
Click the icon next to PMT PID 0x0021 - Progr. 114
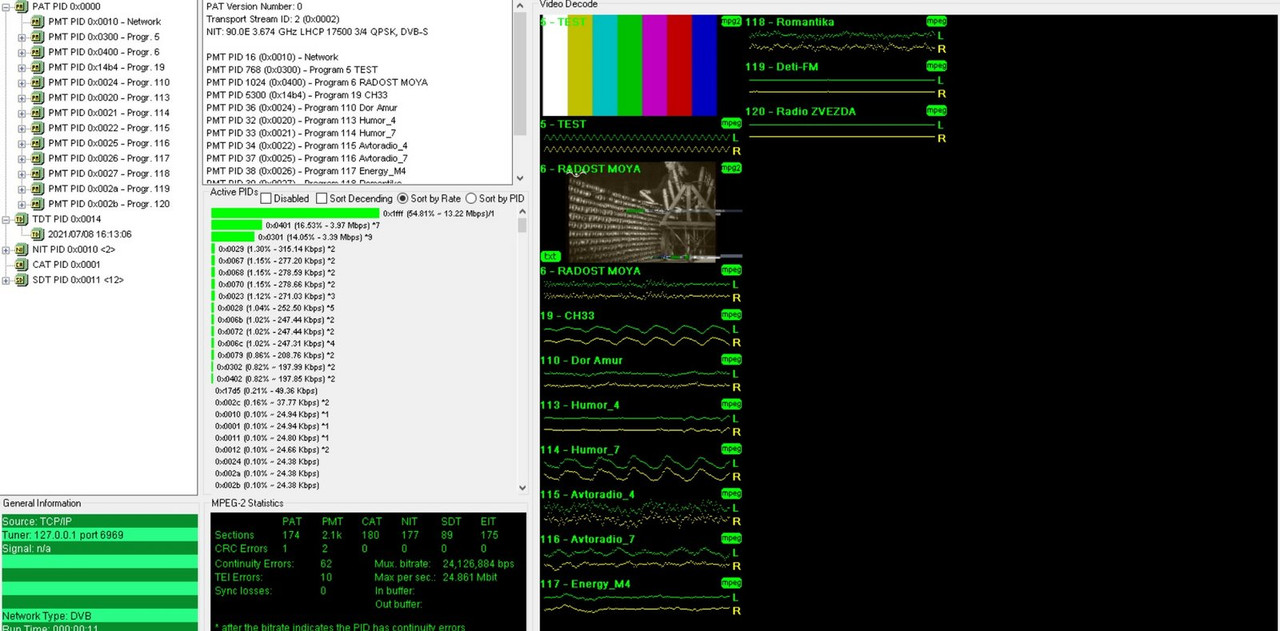coord(38,113)
